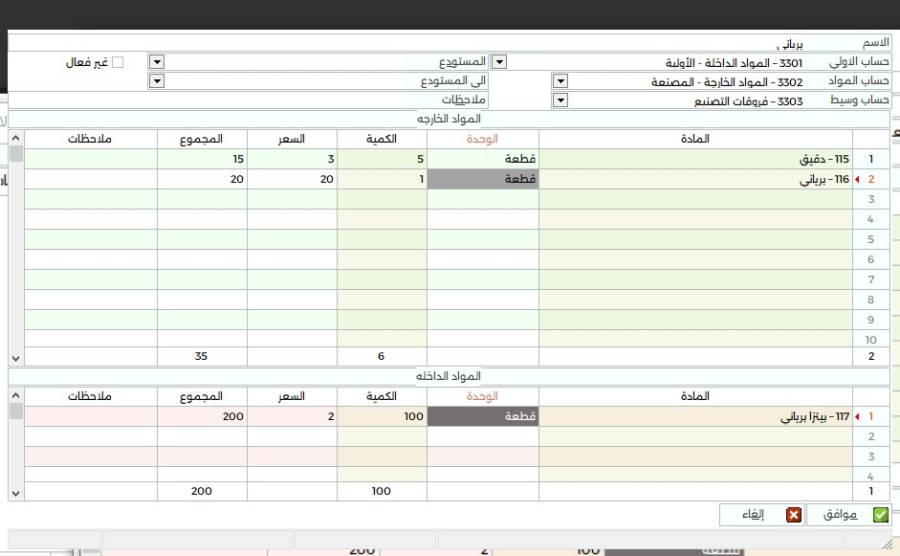Click the green check icon on موافق
The height and width of the screenshot is (556, 900).
coord(880,515)
